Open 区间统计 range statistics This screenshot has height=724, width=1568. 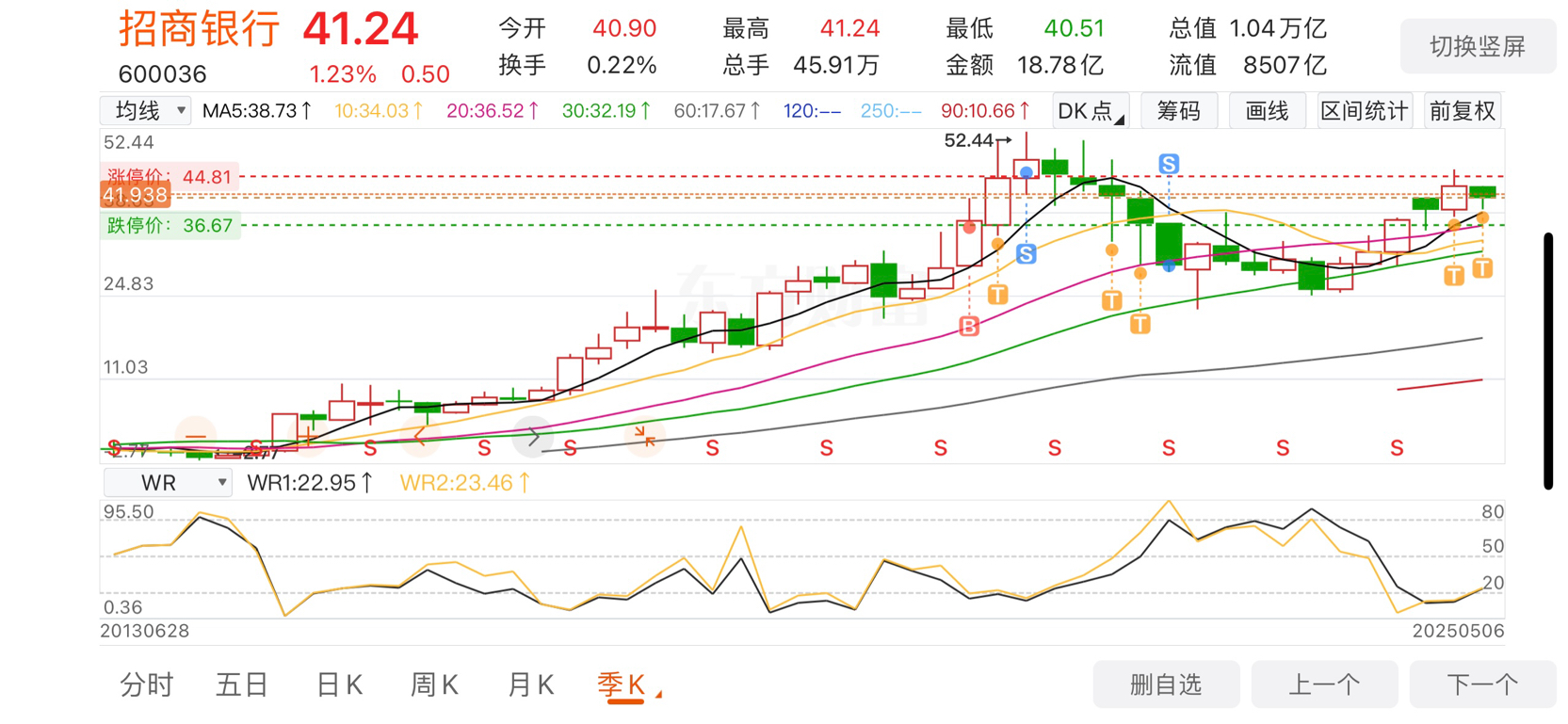(x=1364, y=111)
